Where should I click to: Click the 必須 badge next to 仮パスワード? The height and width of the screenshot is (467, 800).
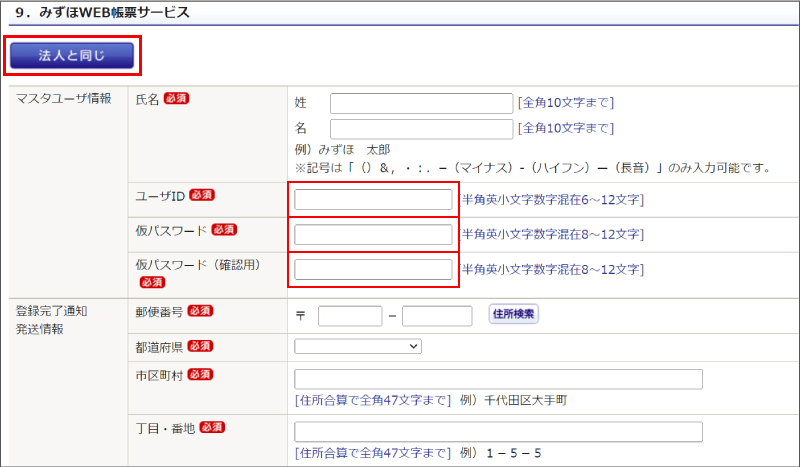click(x=224, y=230)
